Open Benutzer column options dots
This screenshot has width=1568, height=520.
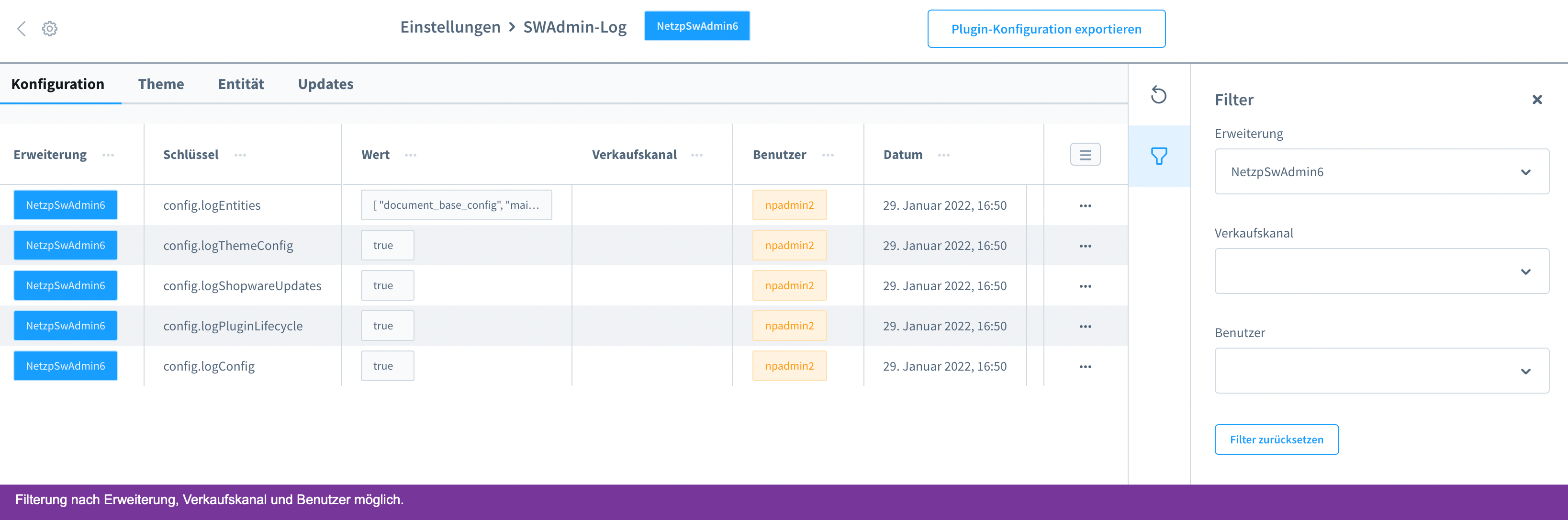tap(828, 155)
